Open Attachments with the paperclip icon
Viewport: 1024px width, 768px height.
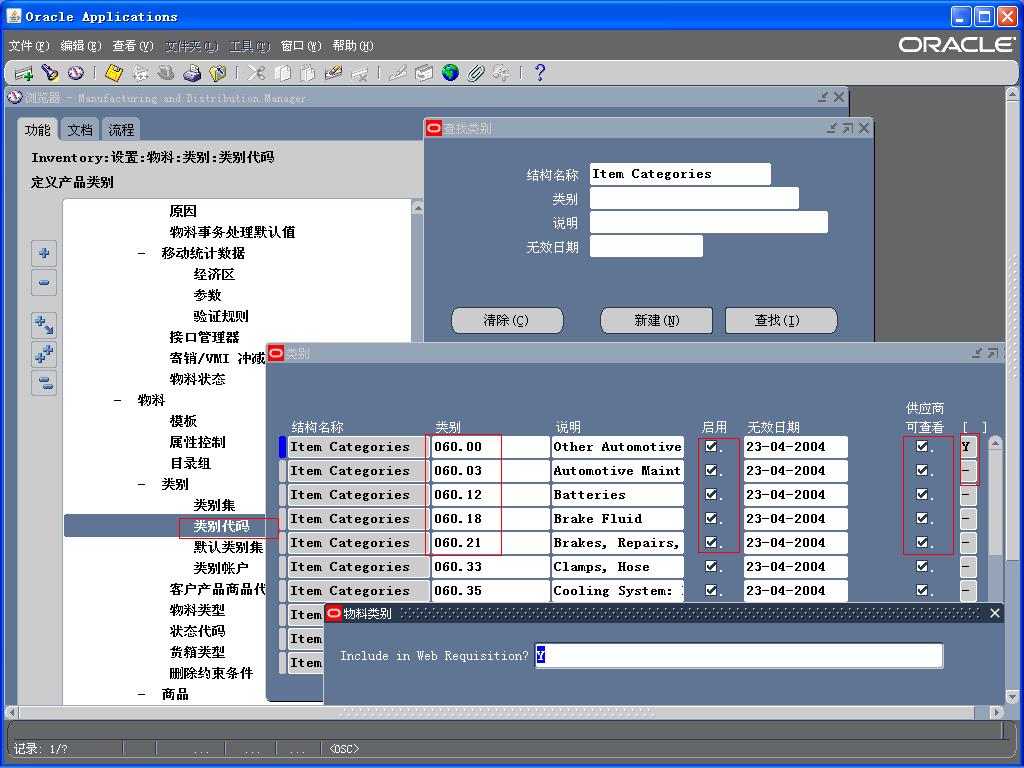pyautogui.click(x=475, y=73)
